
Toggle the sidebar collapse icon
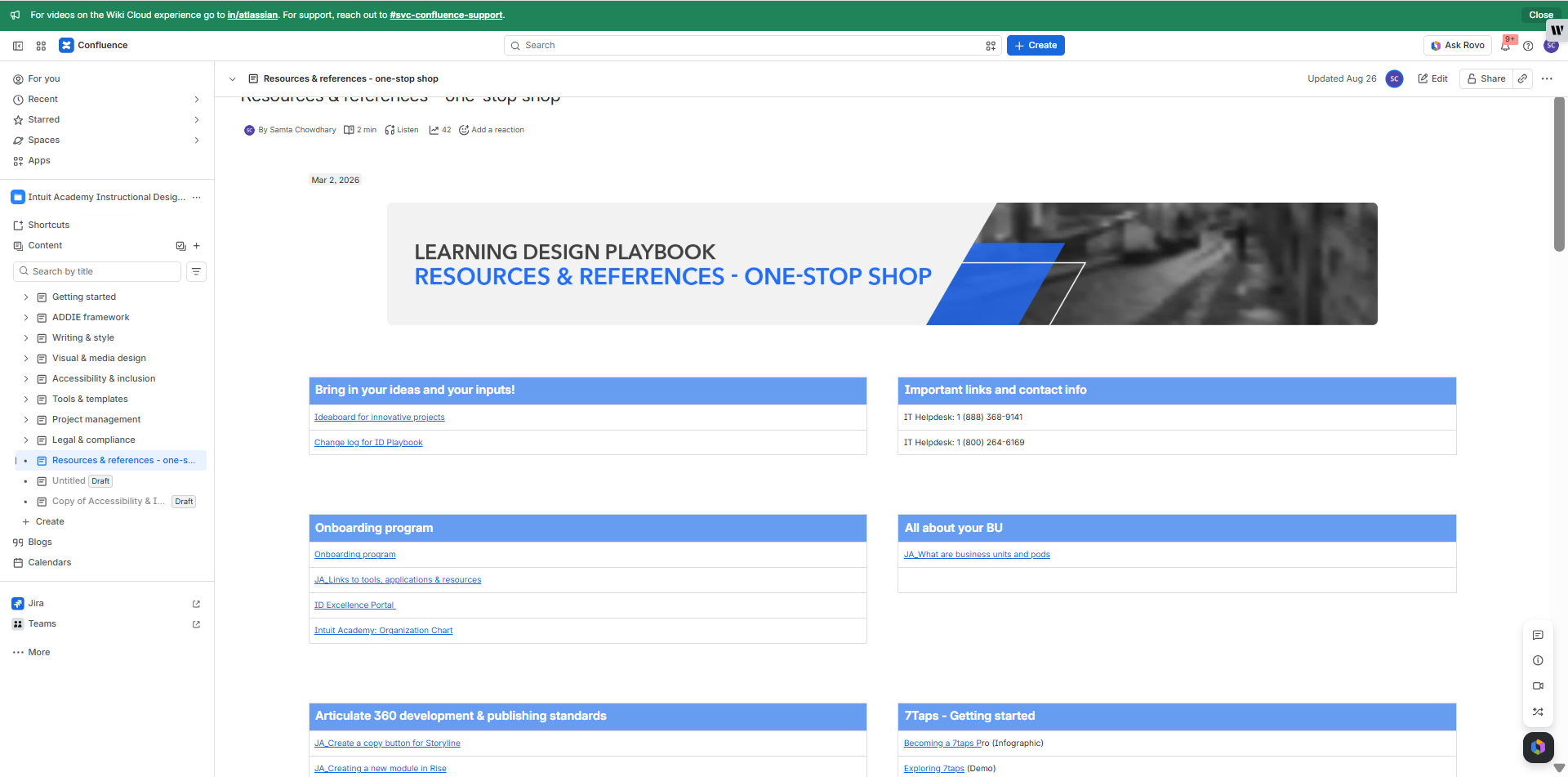tap(18, 46)
